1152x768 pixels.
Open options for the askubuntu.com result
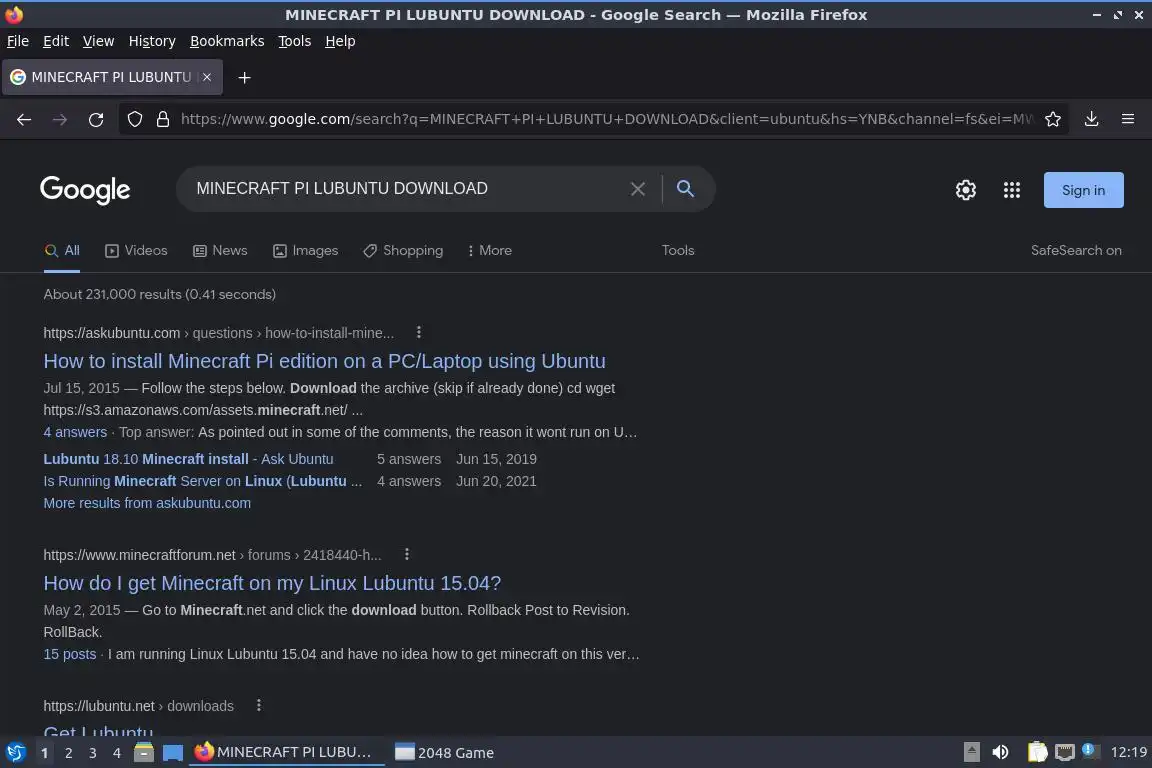pyautogui.click(x=419, y=332)
